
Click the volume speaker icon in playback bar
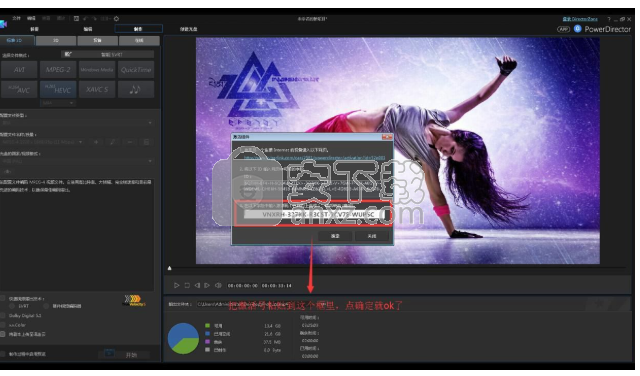(x=218, y=285)
